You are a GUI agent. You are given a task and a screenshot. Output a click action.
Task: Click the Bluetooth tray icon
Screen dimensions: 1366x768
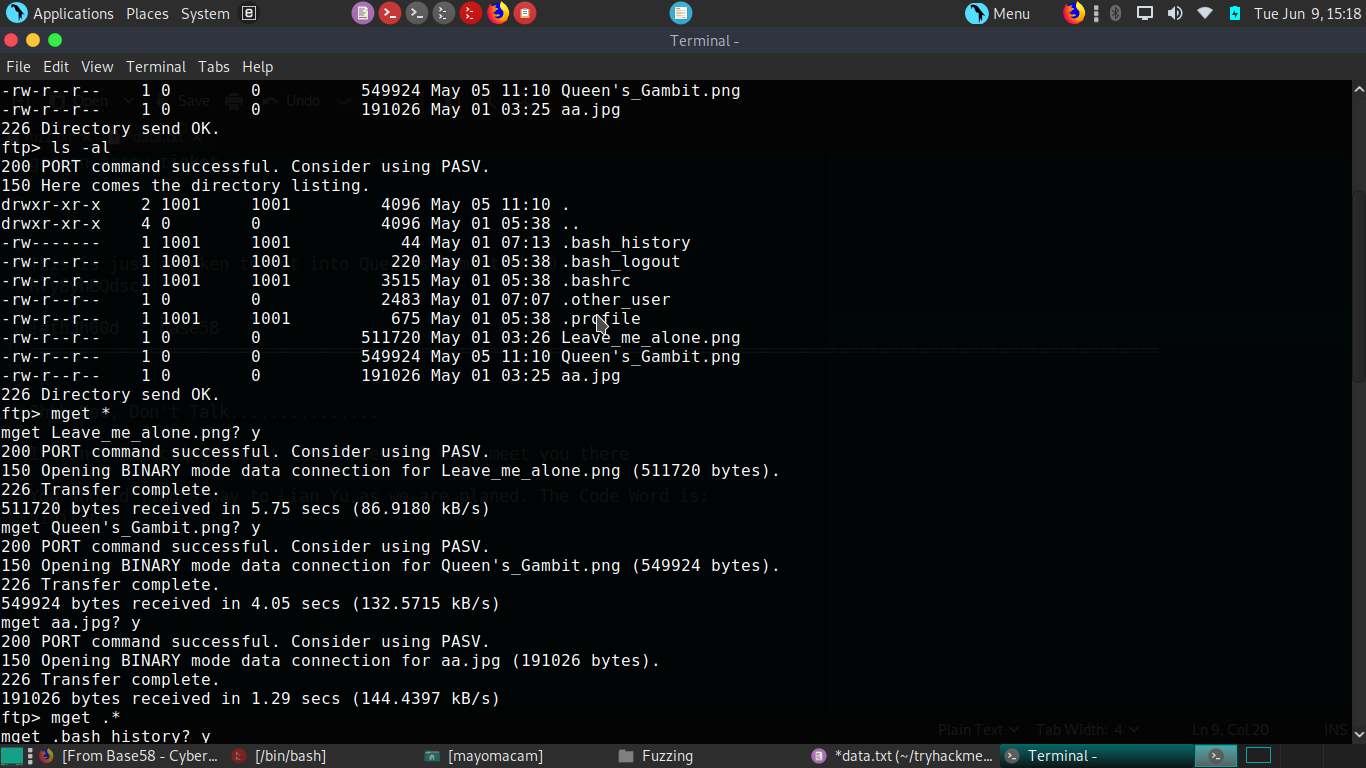coord(1116,13)
